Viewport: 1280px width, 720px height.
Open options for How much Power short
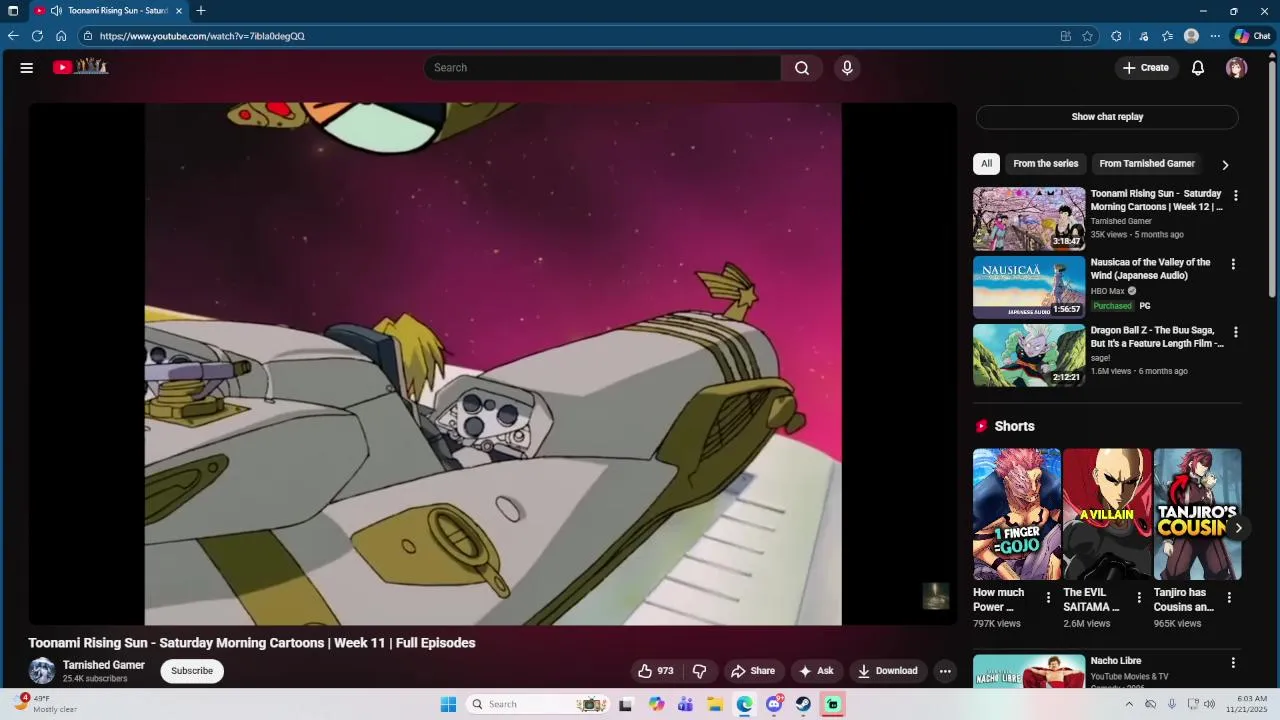click(1048, 598)
